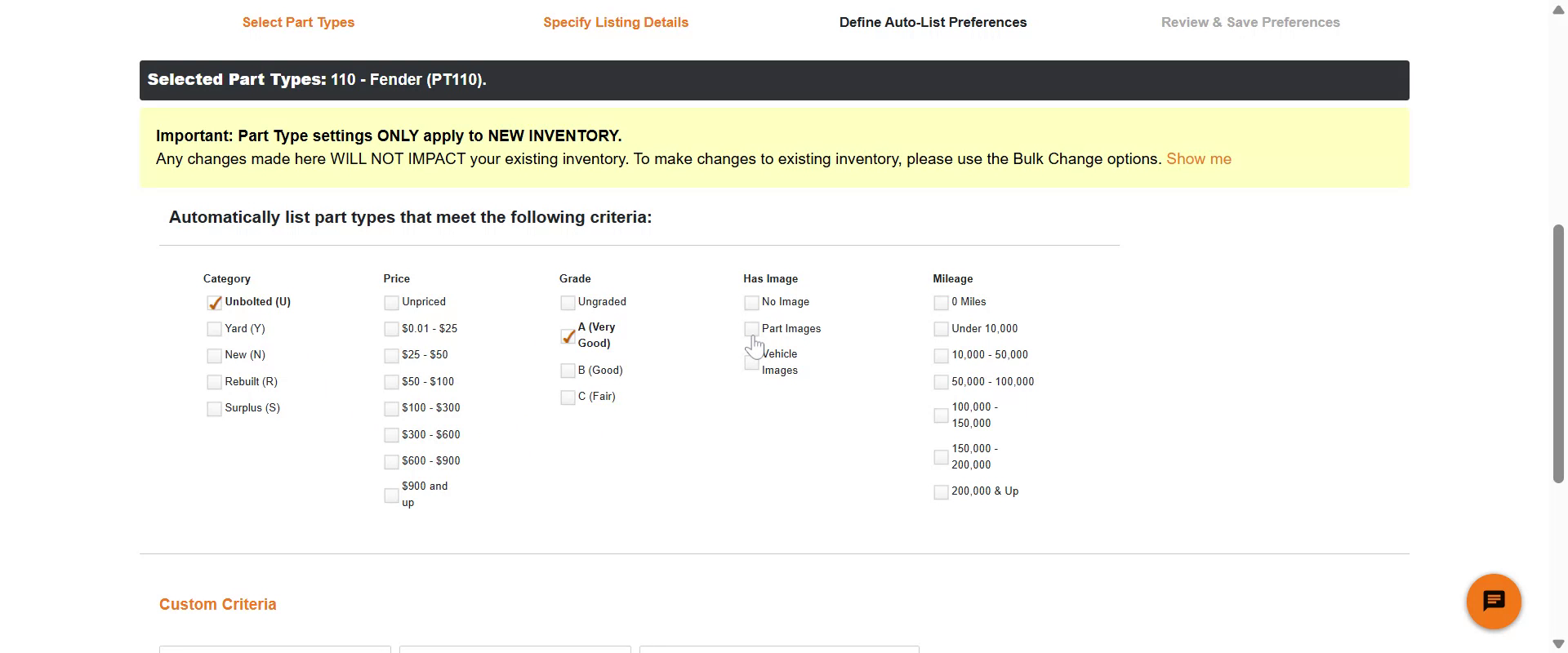1568x653 pixels.
Task: Check the Part Images checkbox
Action: pyautogui.click(x=751, y=329)
